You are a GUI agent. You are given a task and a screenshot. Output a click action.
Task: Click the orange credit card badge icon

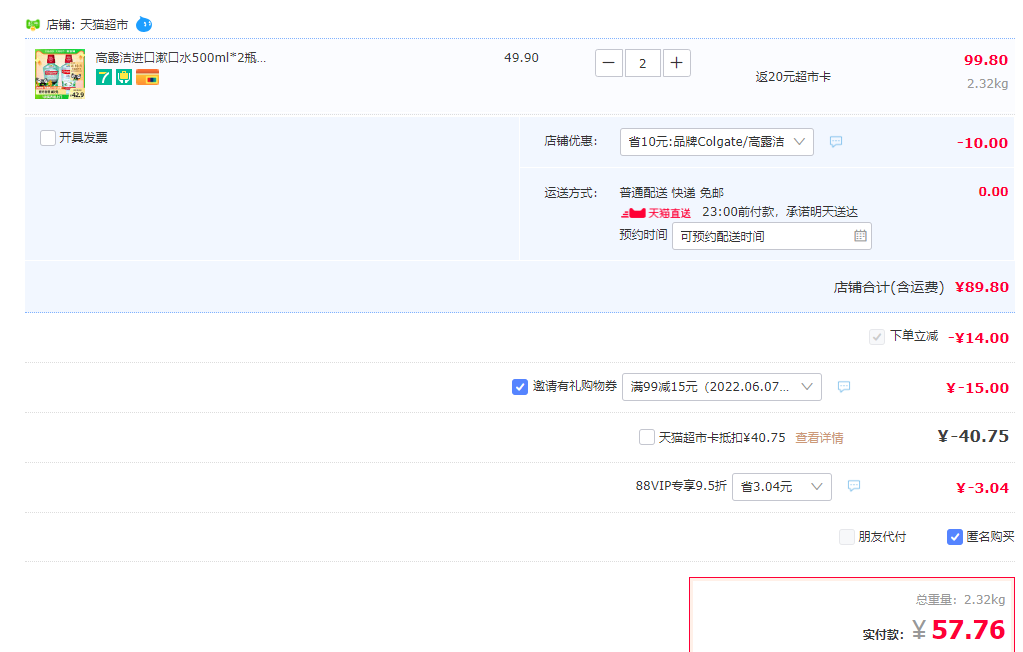pyautogui.click(x=147, y=77)
